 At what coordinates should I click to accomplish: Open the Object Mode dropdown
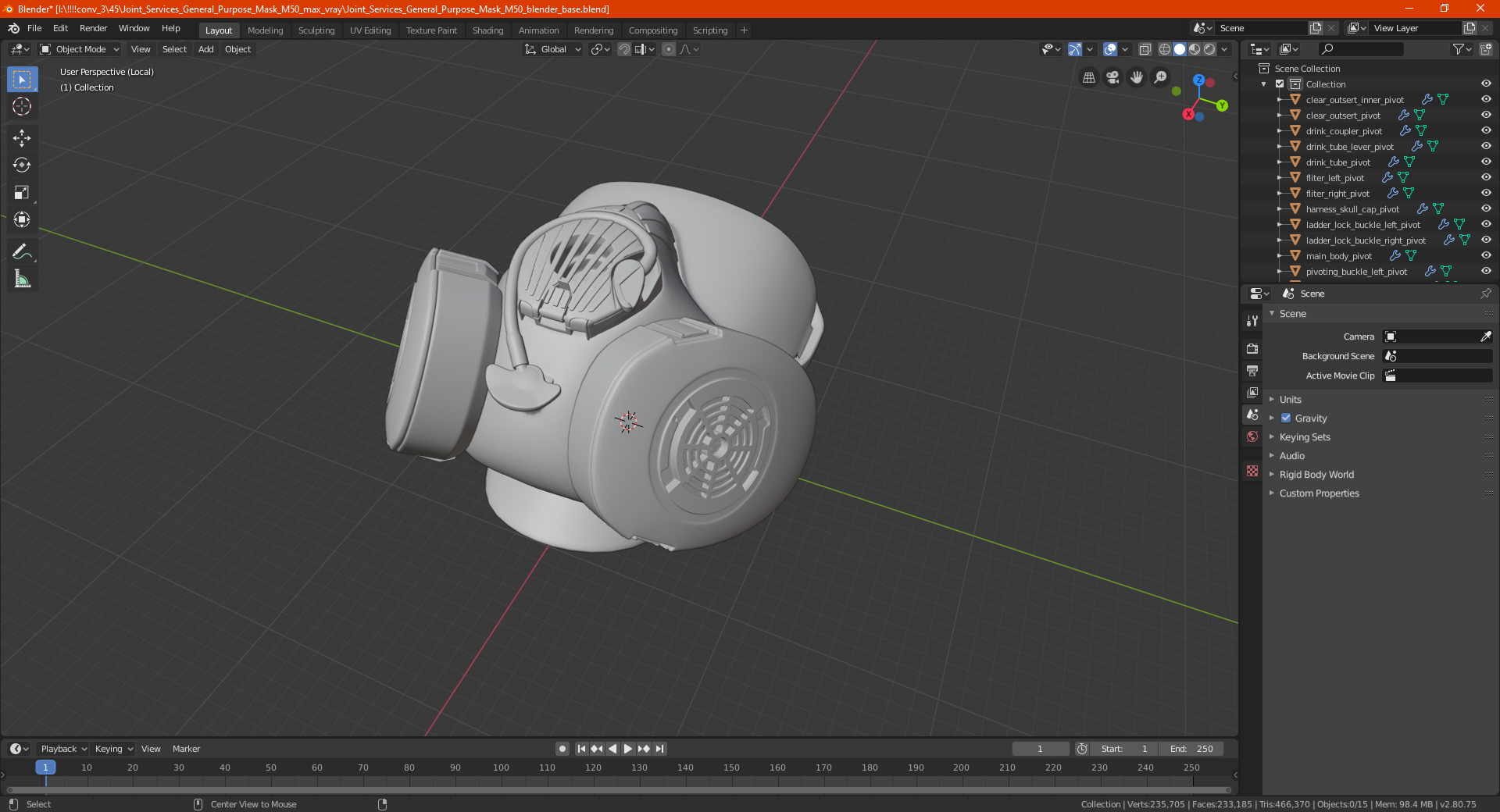click(x=80, y=49)
